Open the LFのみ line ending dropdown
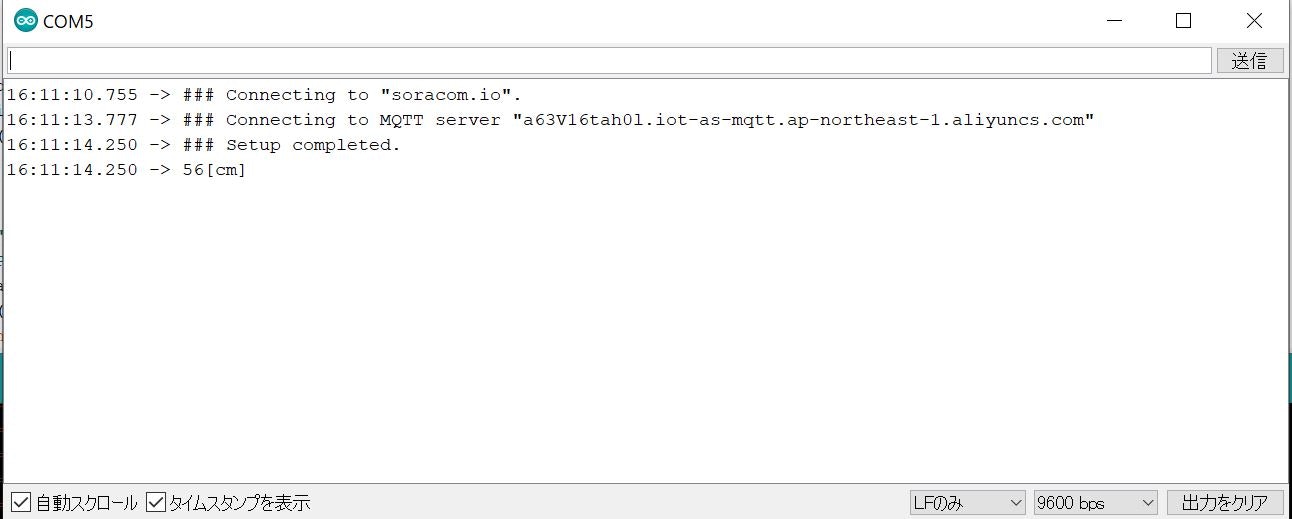This screenshot has width=1292, height=519. point(968,502)
